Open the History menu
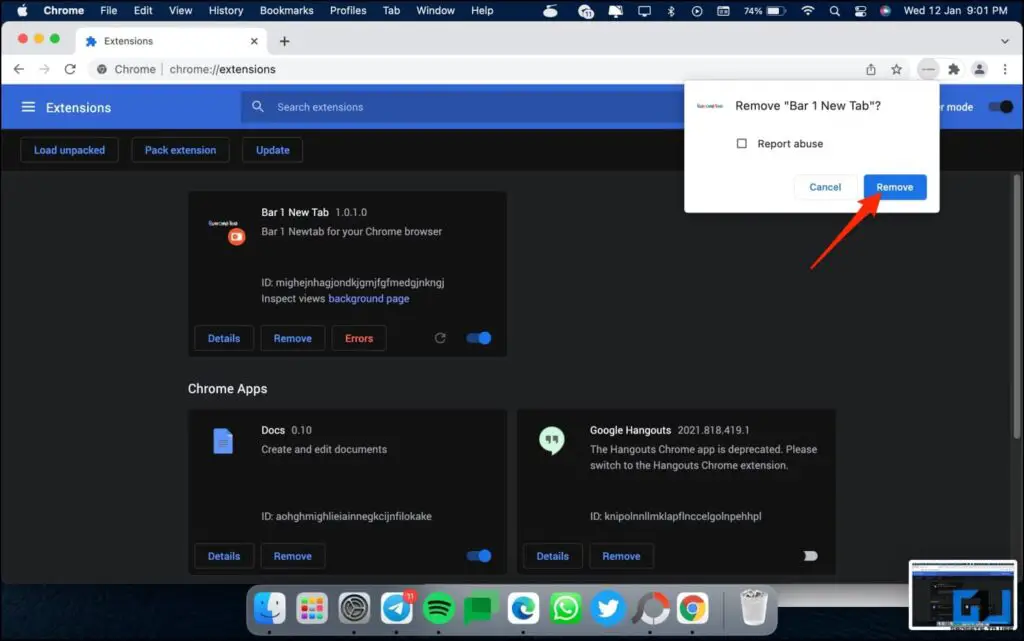The height and width of the screenshot is (641, 1024). pos(226,10)
